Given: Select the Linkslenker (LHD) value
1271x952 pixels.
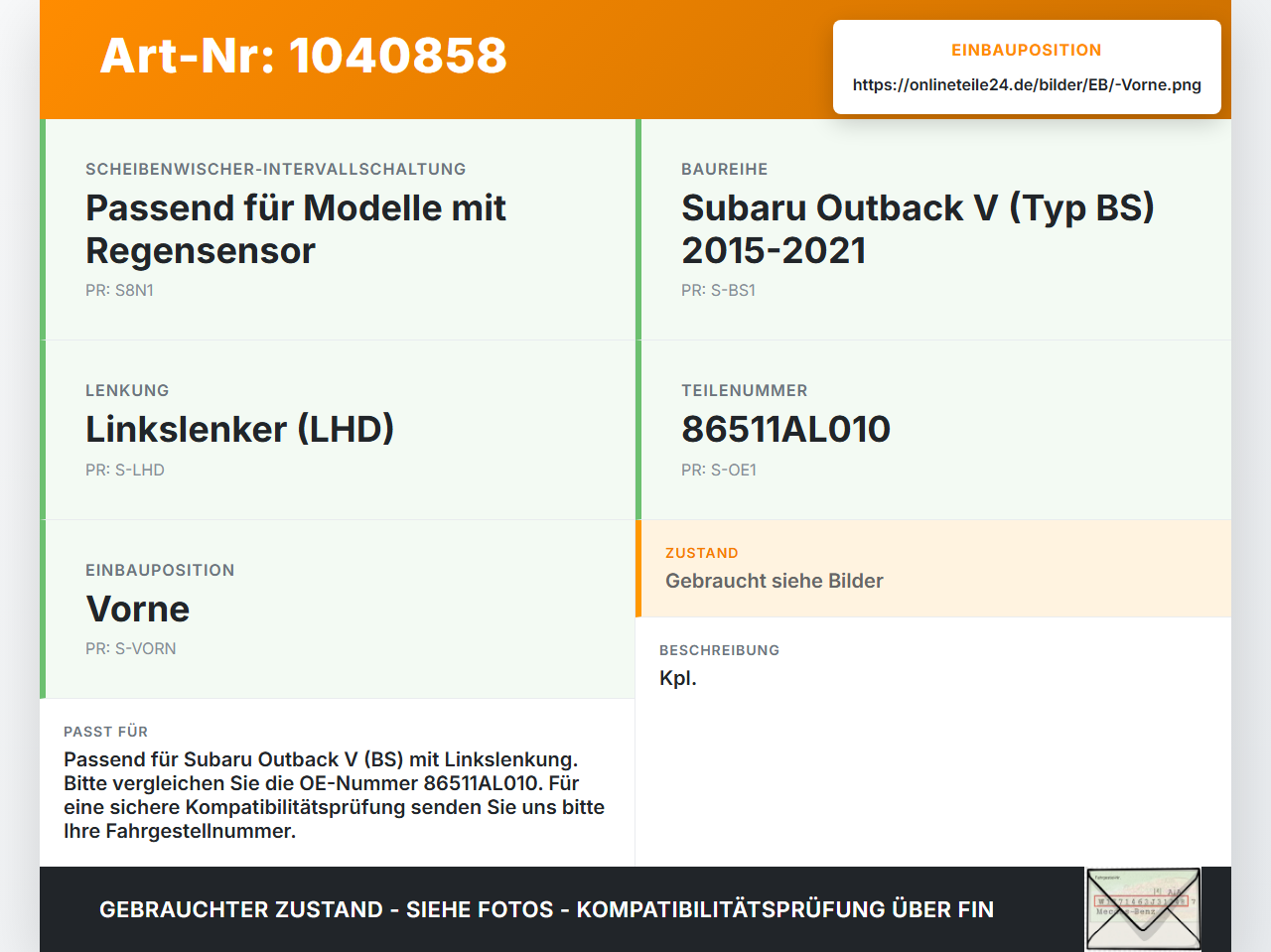Looking at the screenshot, I should click(239, 429).
